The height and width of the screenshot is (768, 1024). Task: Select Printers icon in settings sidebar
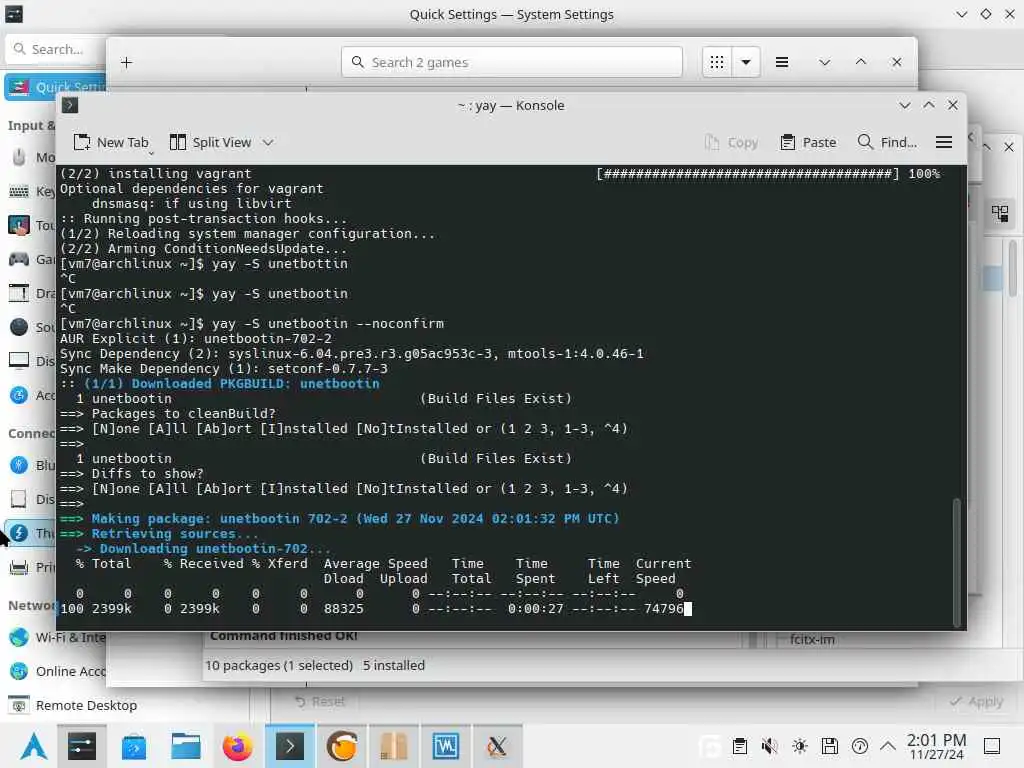19,567
